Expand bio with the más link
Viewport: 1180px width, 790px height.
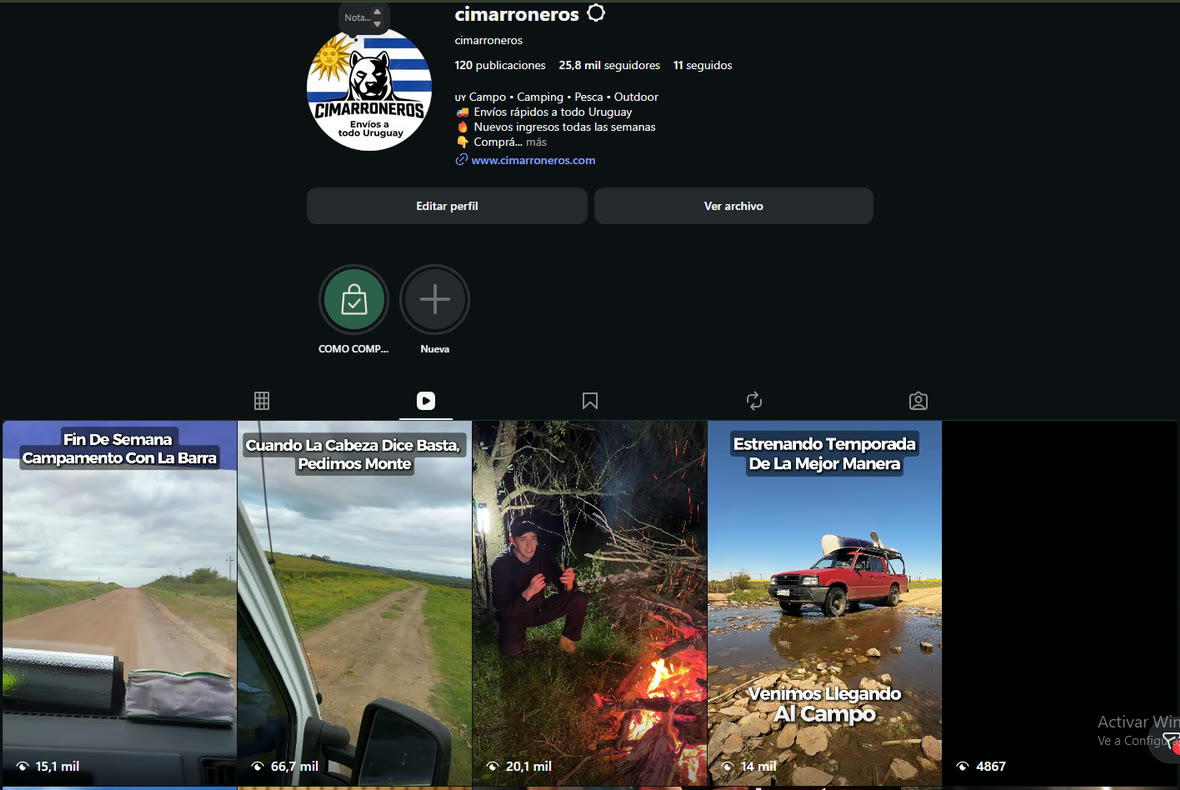[536, 142]
